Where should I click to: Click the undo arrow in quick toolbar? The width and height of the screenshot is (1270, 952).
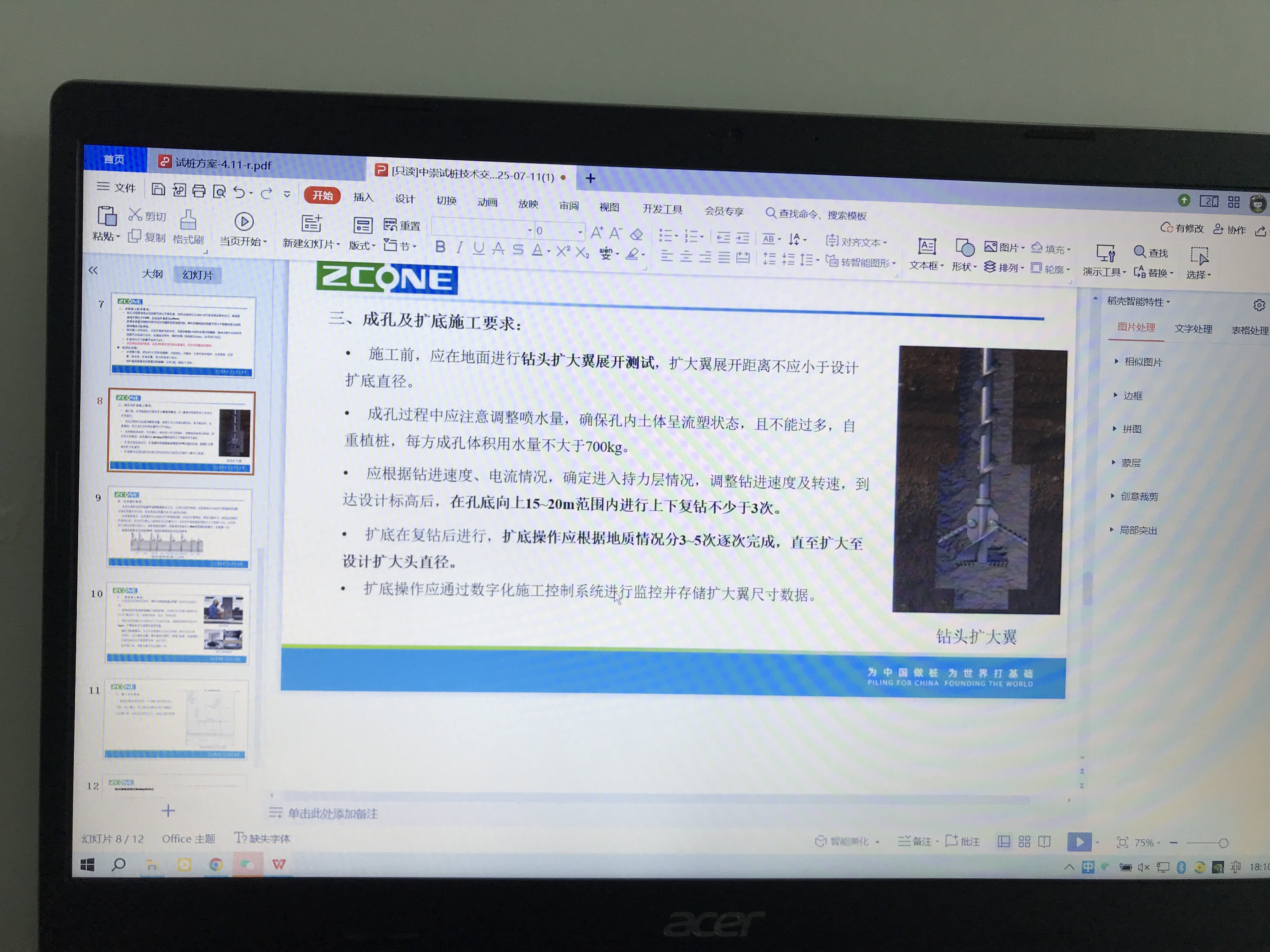[x=239, y=192]
